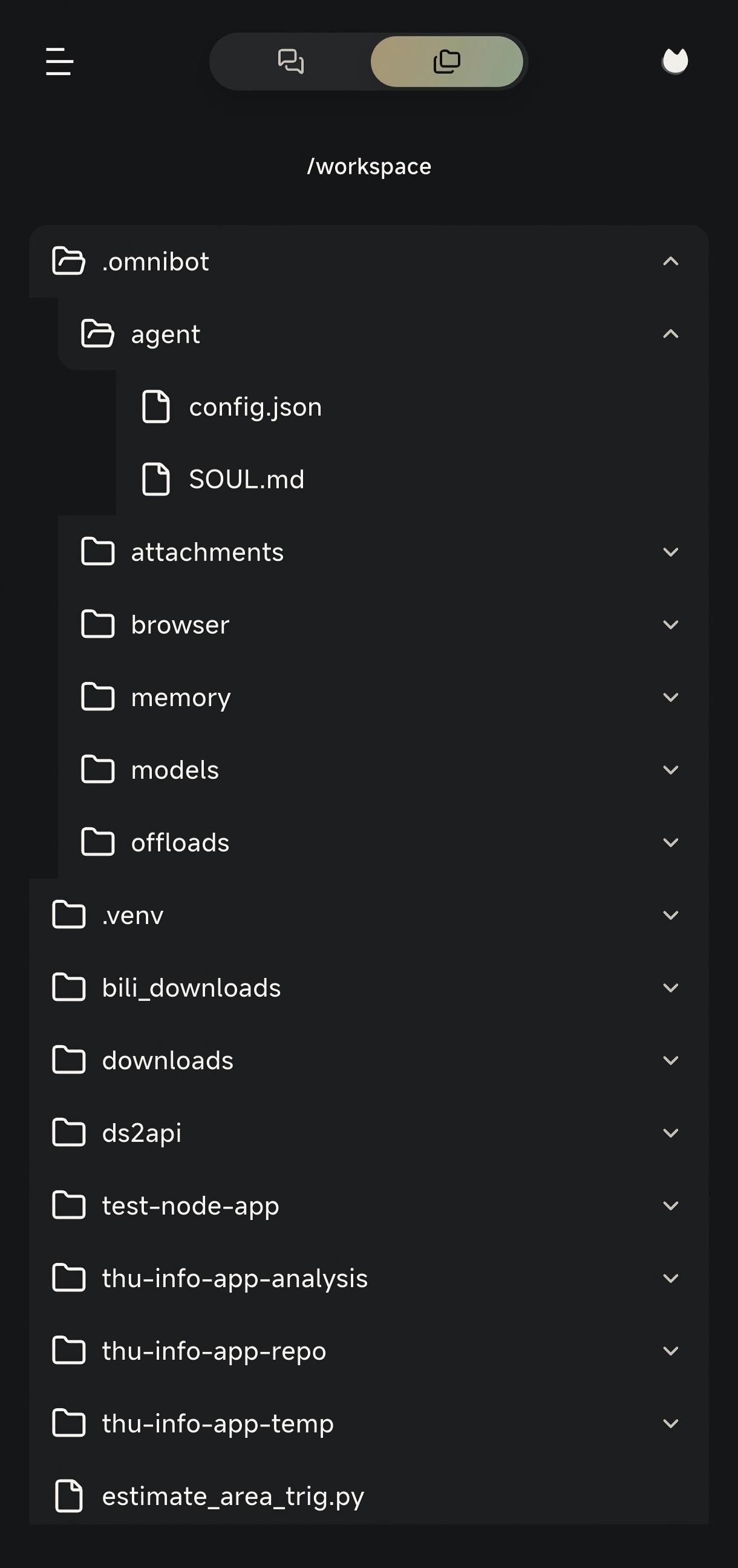Open the estimate_area_trig.py file icon
This screenshot has height=1568, width=738.
click(x=69, y=1495)
